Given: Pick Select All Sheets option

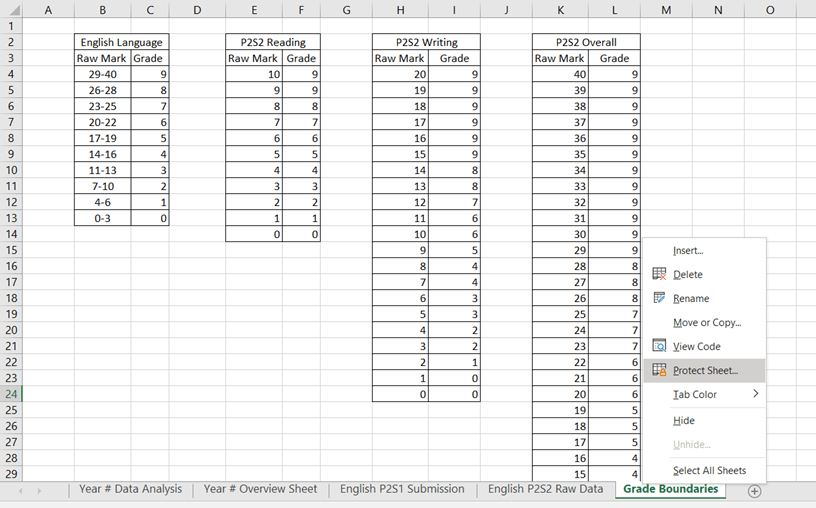Looking at the screenshot, I should click(x=709, y=470).
